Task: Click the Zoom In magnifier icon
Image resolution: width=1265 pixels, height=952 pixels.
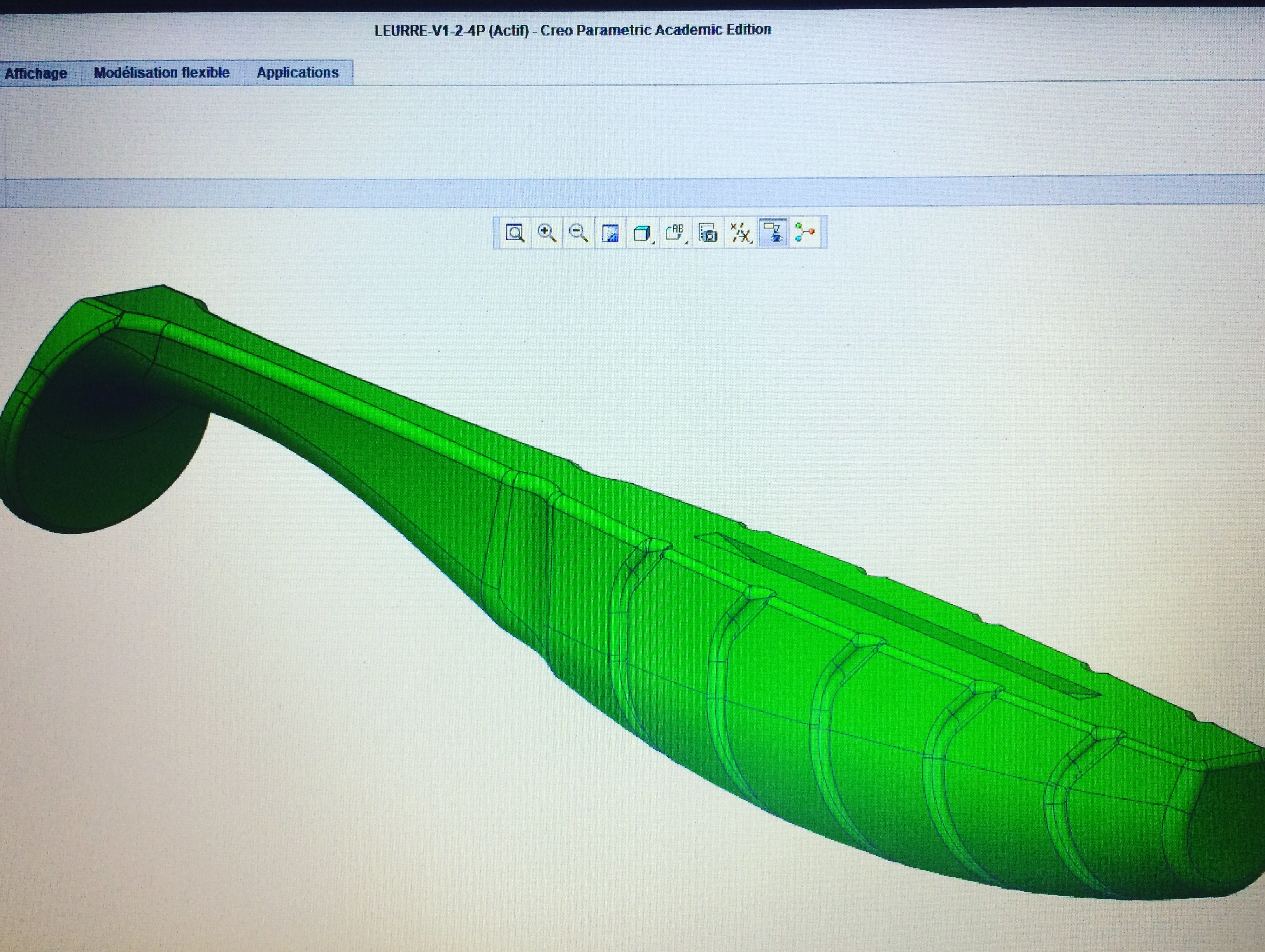Action: click(547, 233)
